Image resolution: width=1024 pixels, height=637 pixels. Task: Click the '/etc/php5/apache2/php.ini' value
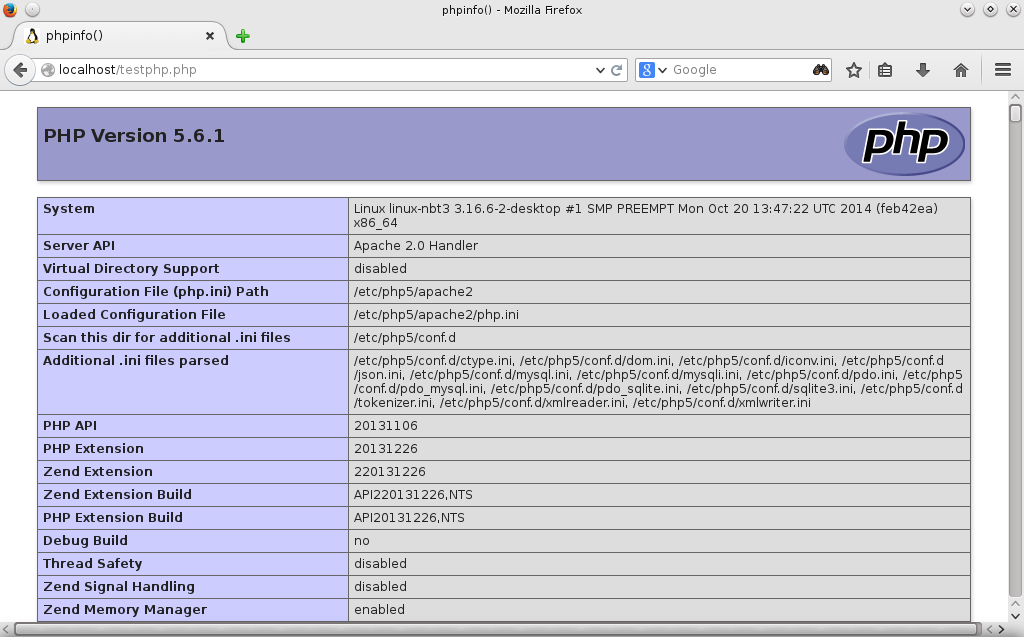tap(436, 315)
